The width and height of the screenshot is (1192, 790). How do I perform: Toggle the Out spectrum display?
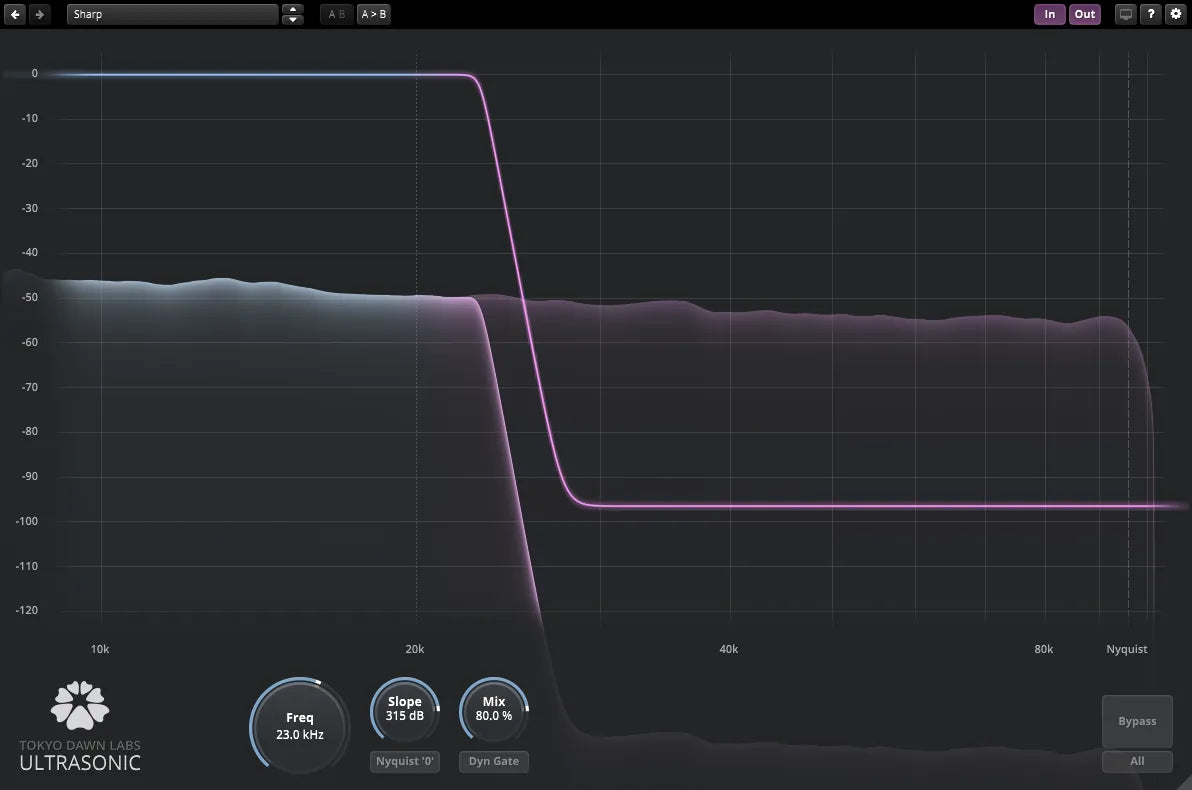1085,14
